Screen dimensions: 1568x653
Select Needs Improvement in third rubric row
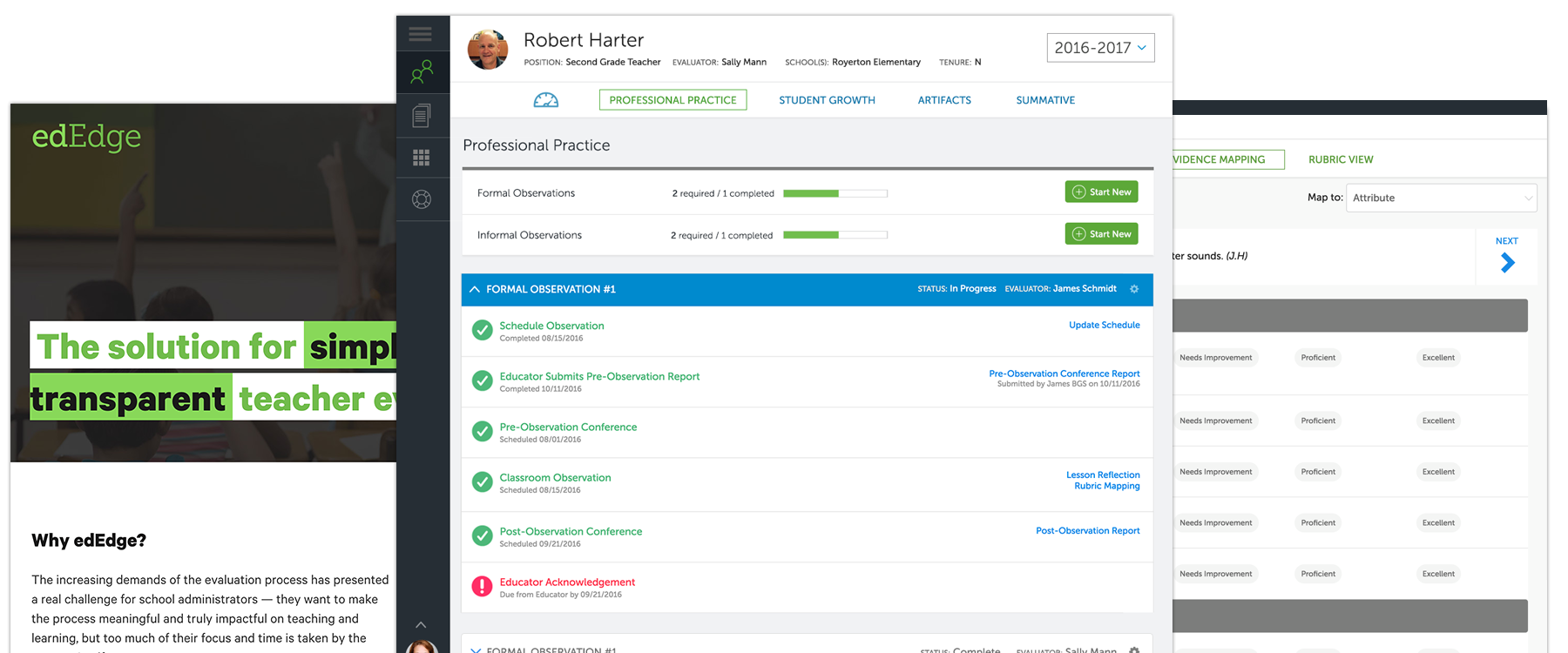[x=1215, y=472]
